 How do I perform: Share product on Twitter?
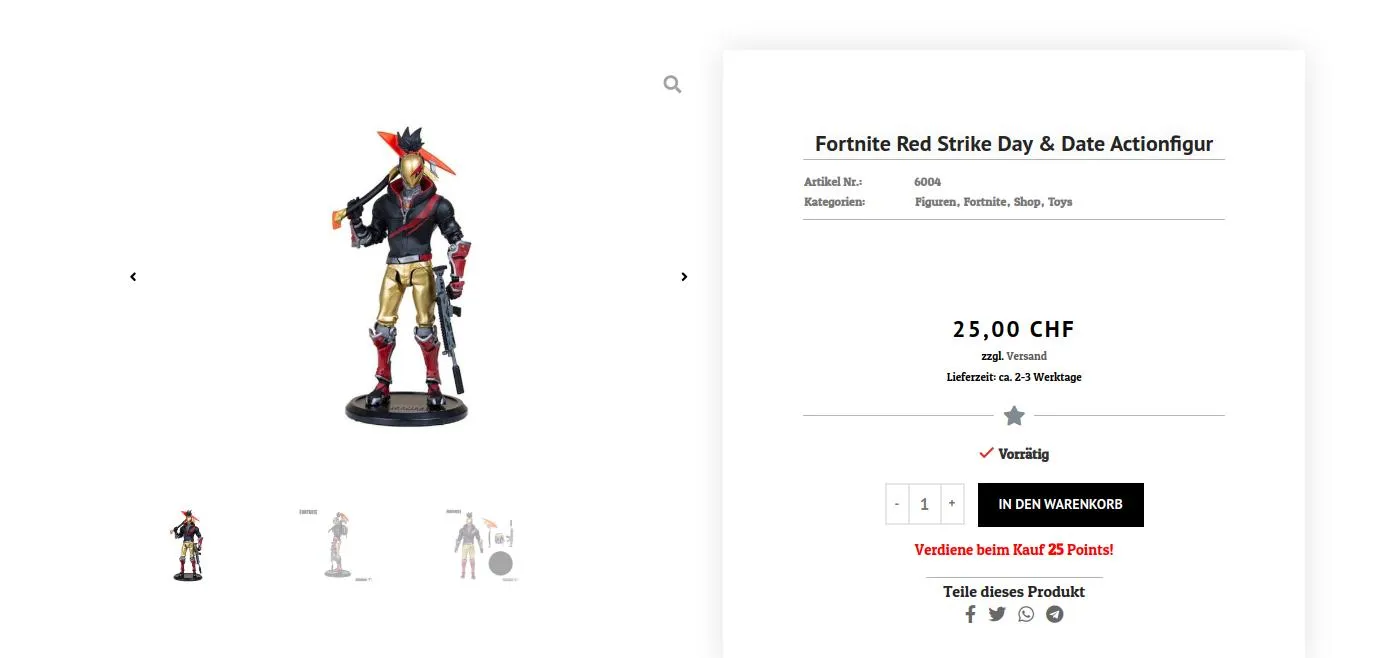997,614
